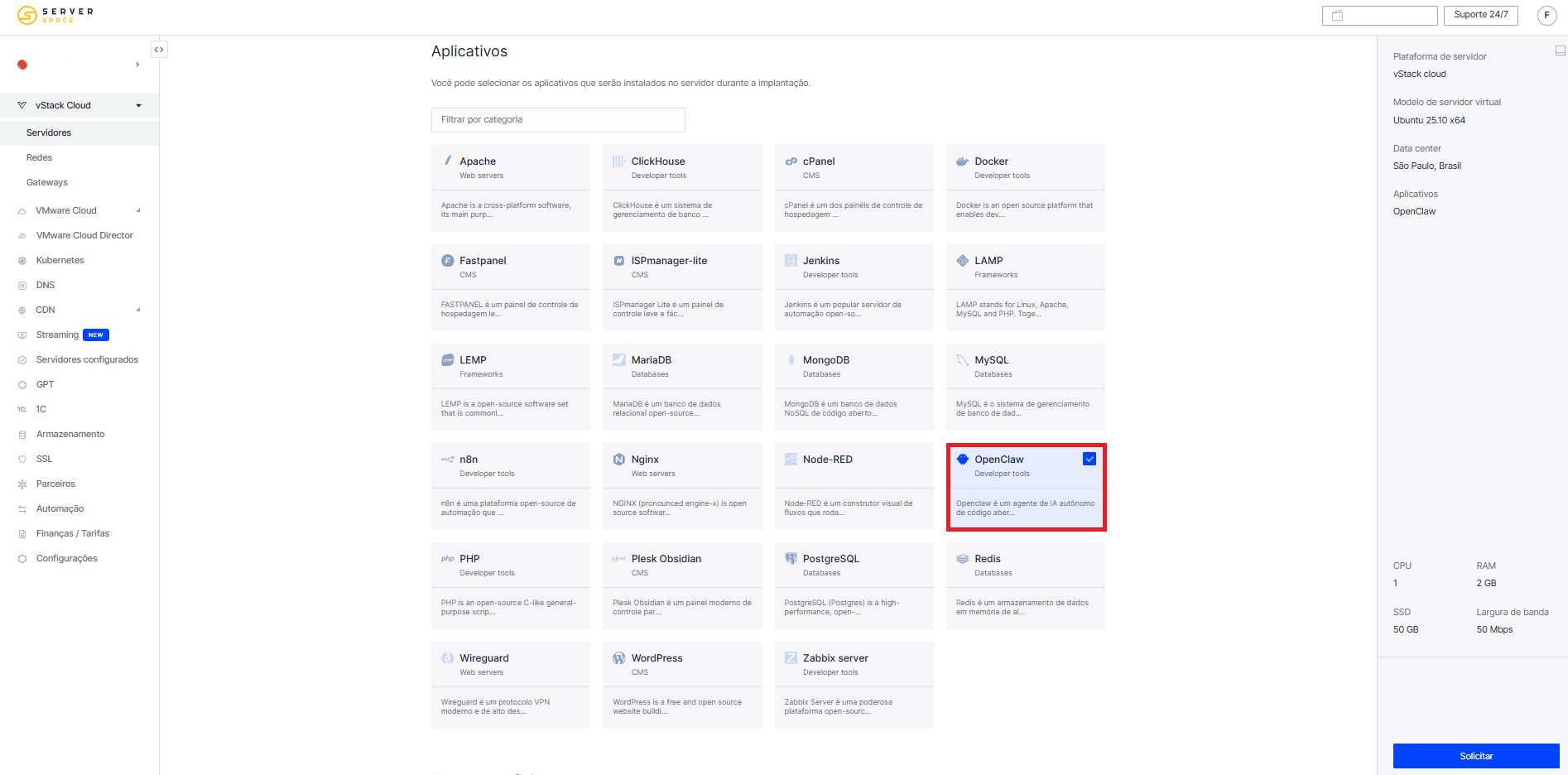Click the MongoDB leaf icon

tap(791, 360)
